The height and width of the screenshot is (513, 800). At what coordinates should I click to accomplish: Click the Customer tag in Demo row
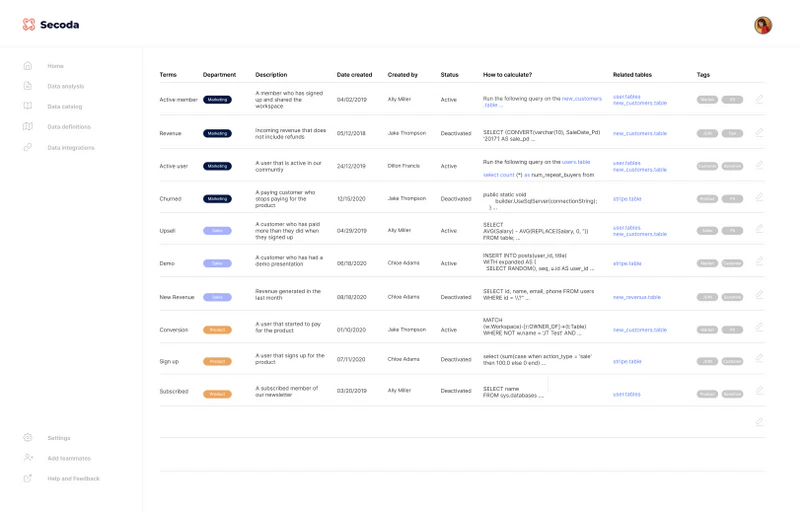tap(732, 263)
